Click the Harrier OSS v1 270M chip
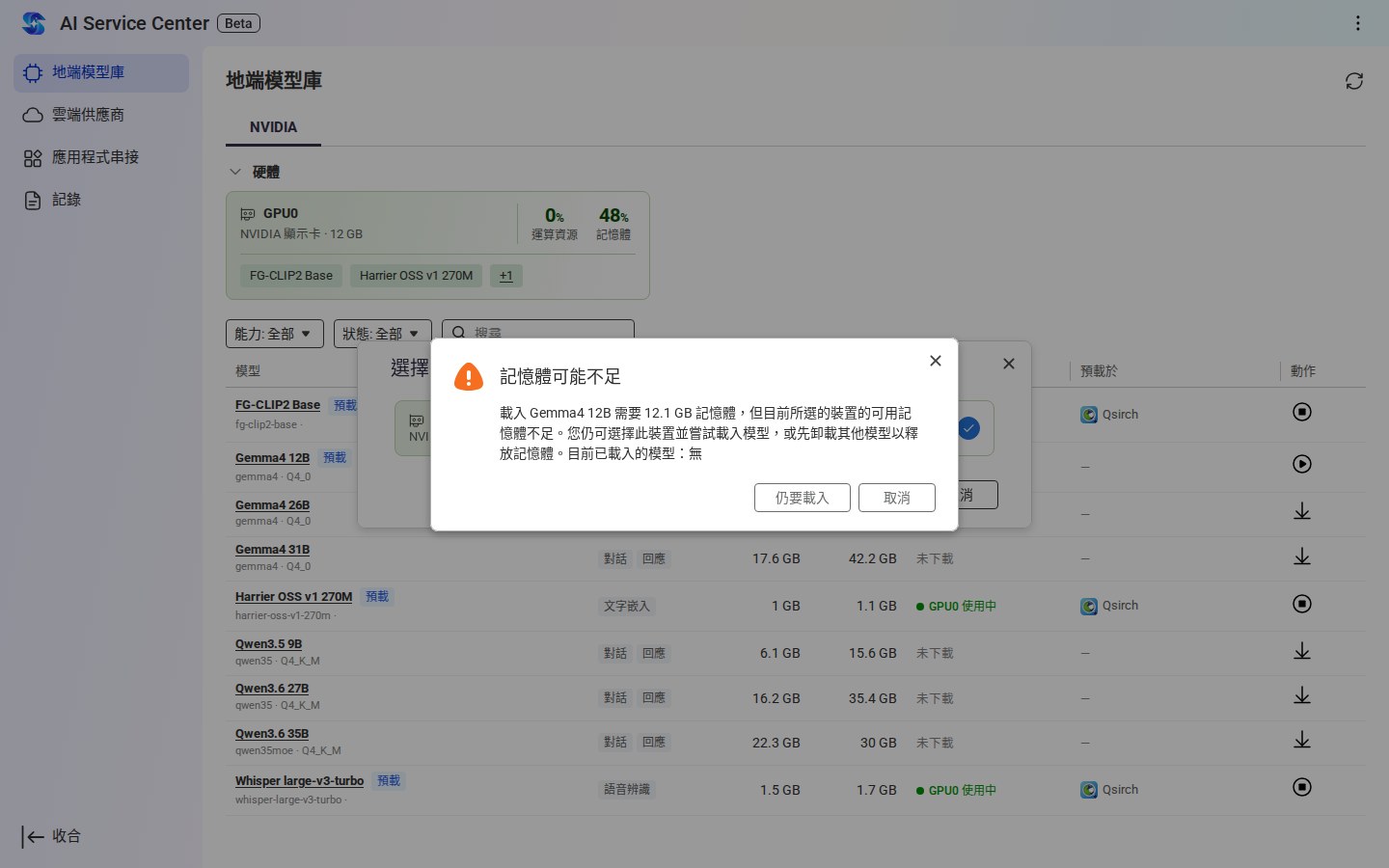The image size is (1389, 868). 417,276
